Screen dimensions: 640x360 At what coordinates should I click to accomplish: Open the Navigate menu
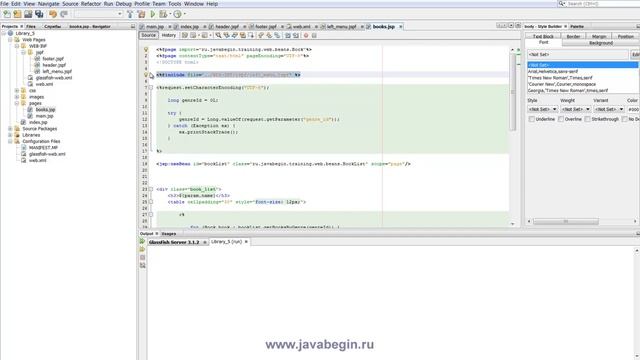49,4
